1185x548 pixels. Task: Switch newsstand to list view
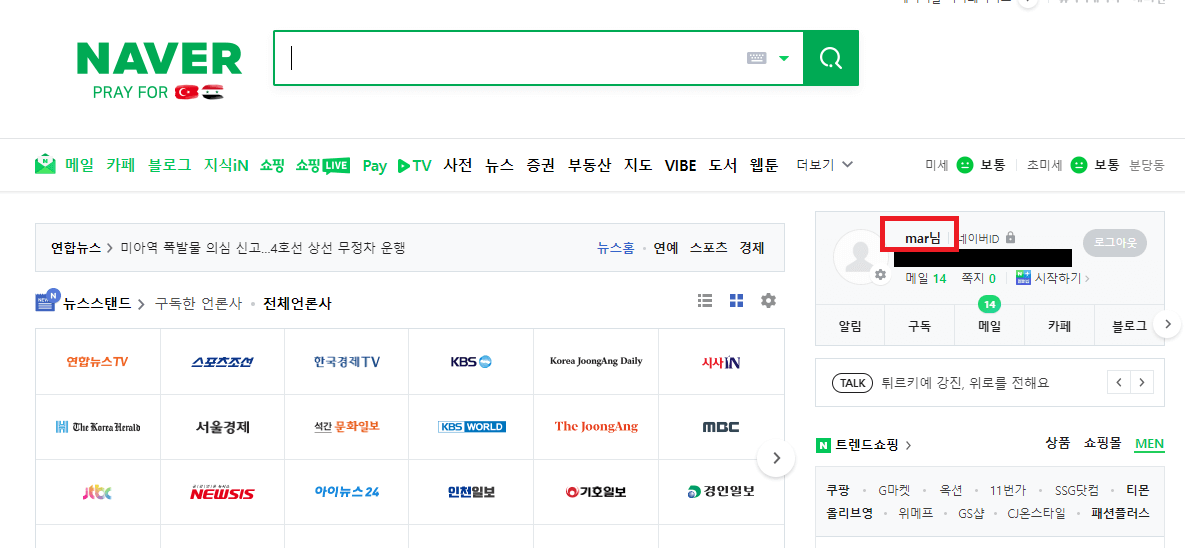(705, 301)
